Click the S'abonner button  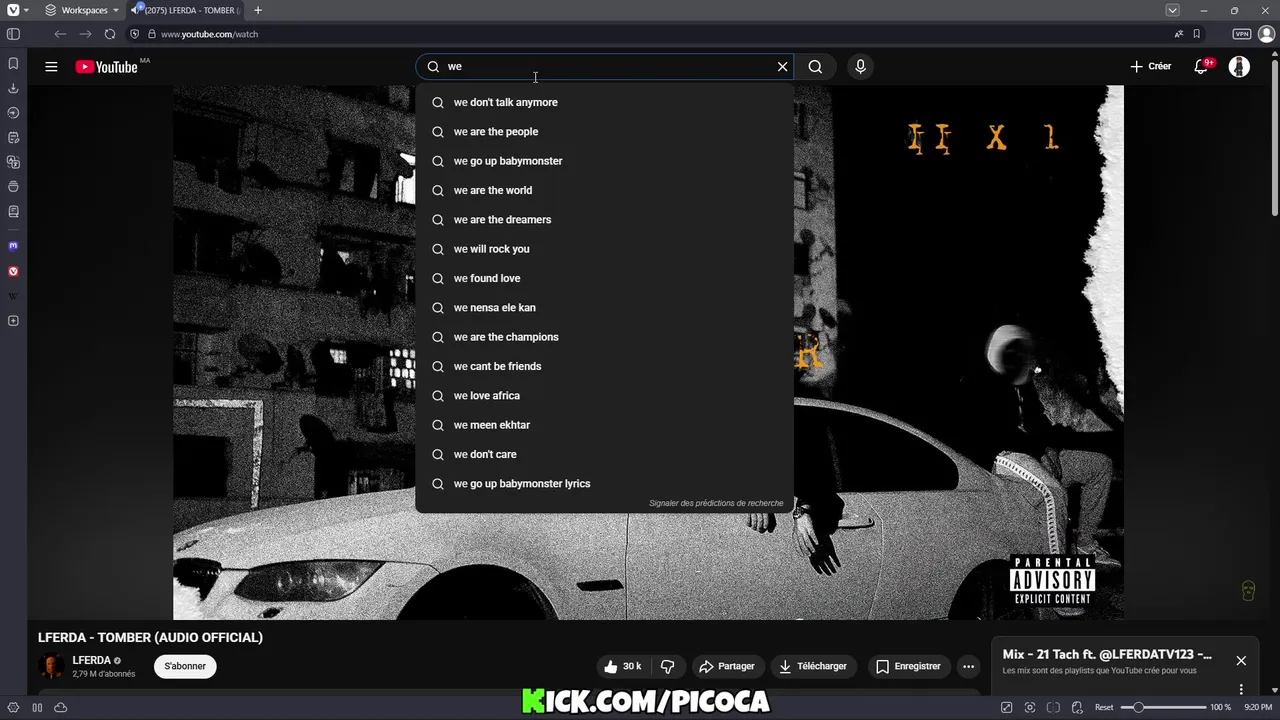pyautogui.click(x=185, y=666)
